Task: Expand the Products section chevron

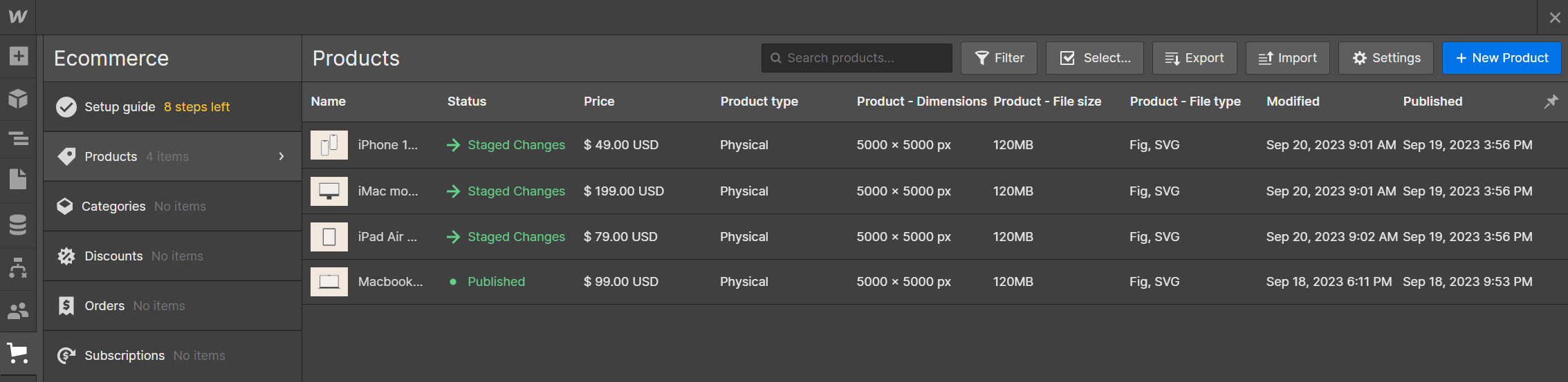Action: (x=282, y=157)
